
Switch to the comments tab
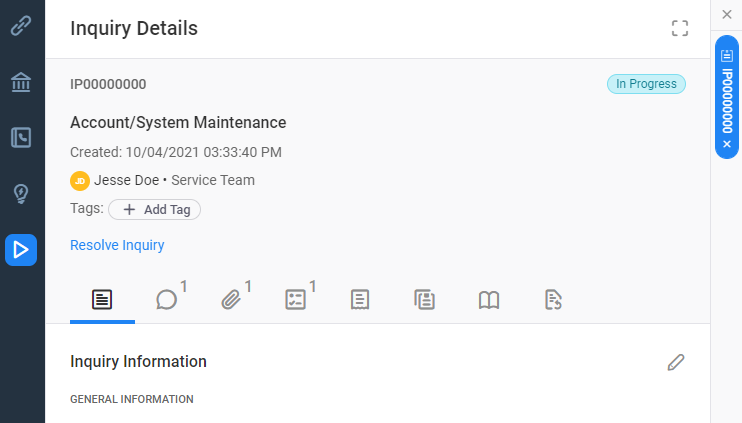point(167,300)
